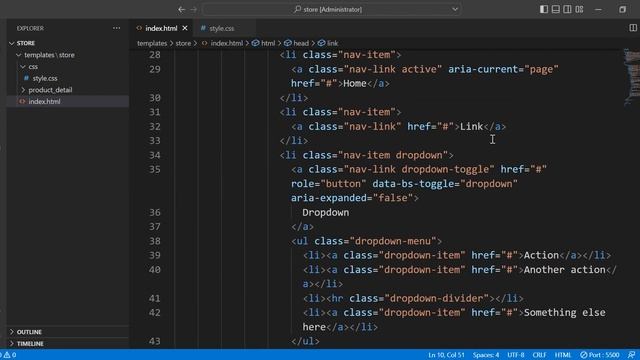The height and width of the screenshot is (360, 640).
Task: Open the command center dropdown chevron
Action: click(455, 9)
